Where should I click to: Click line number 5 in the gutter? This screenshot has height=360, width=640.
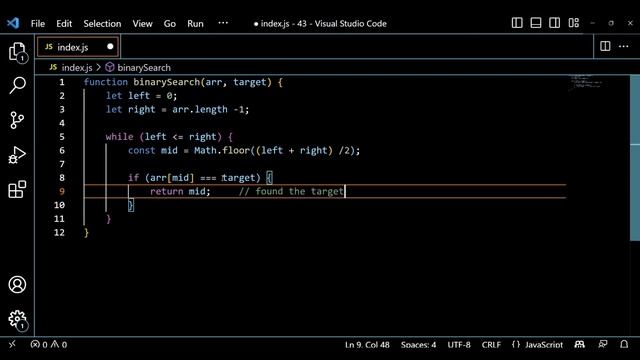(62, 137)
